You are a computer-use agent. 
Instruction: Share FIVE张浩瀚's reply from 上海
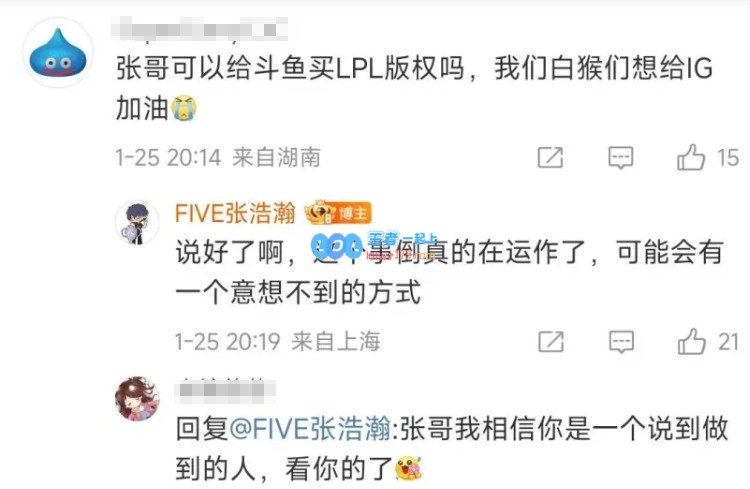pyautogui.click(x=551, y=342)
